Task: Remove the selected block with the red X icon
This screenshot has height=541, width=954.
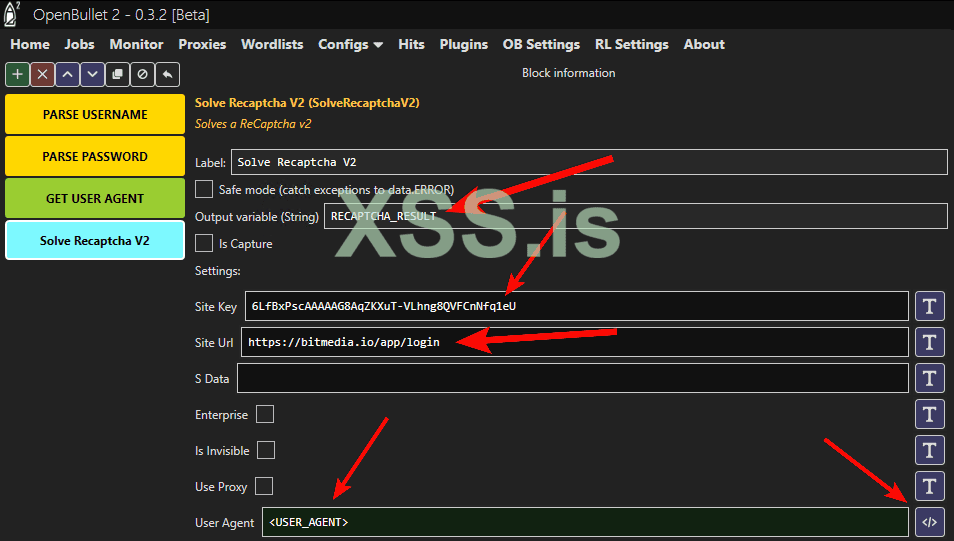Action: coord(43,74)
